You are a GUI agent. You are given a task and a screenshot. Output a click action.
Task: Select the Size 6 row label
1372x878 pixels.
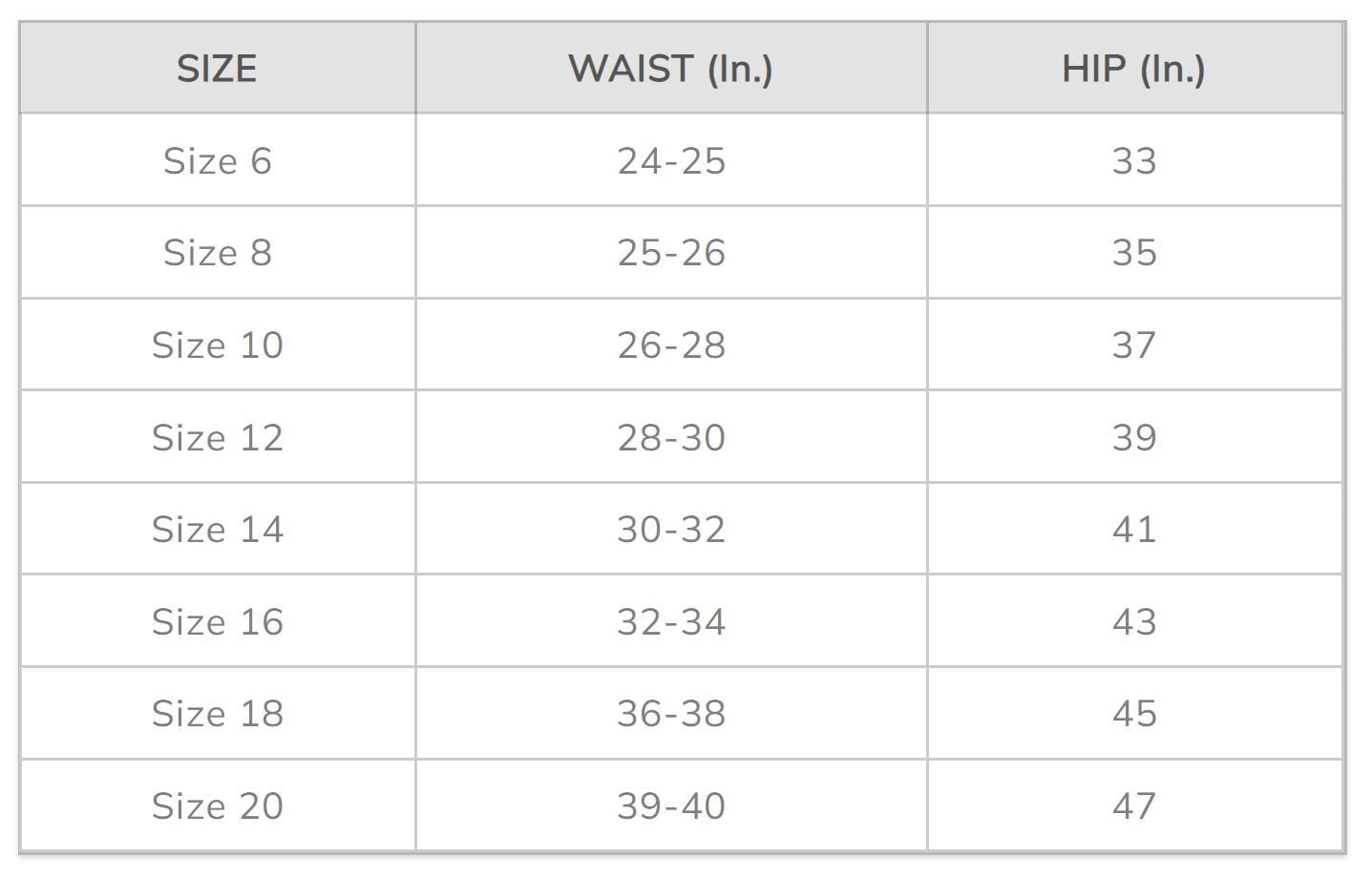tap(218, 160)
